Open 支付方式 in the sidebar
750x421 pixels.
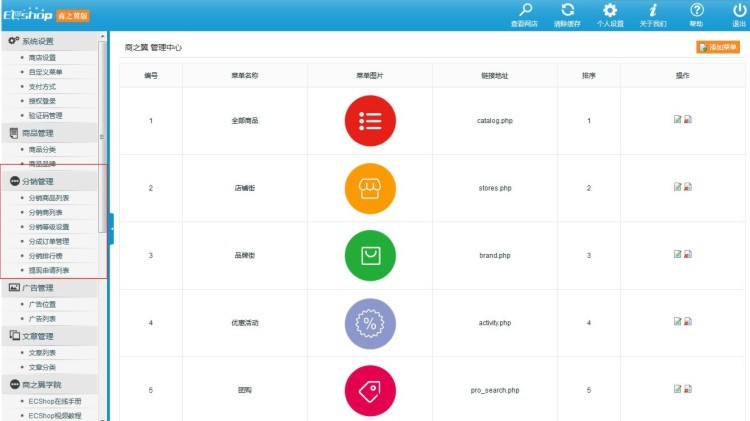tap(42, 87)
